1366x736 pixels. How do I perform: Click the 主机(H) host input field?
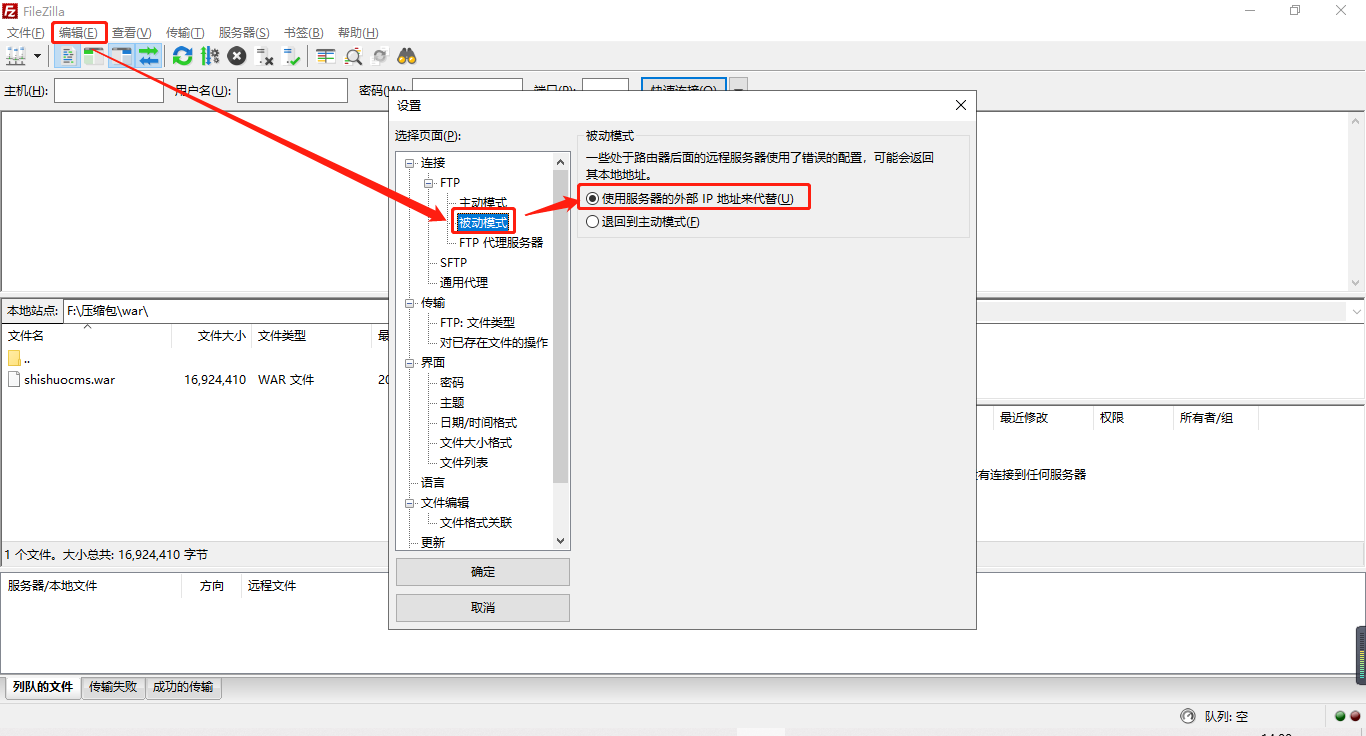click(109, 91)
